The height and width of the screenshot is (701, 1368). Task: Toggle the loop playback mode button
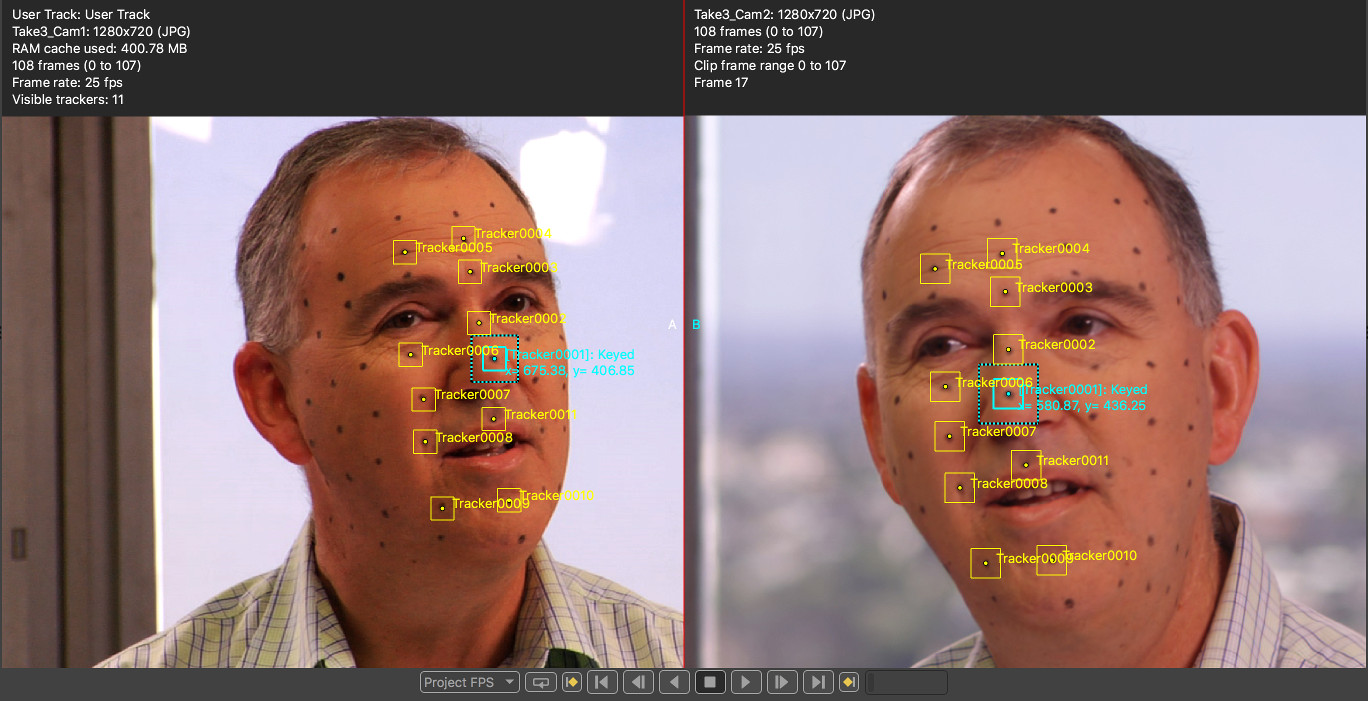point(540,682)
